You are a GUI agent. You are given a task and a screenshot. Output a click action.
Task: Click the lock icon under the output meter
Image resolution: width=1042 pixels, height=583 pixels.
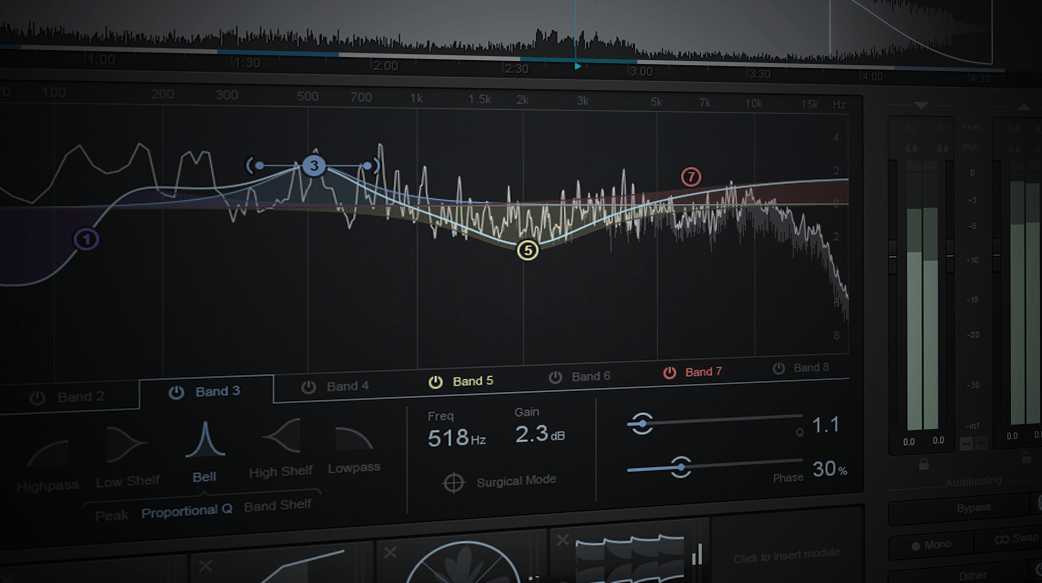coord(1026,457)
